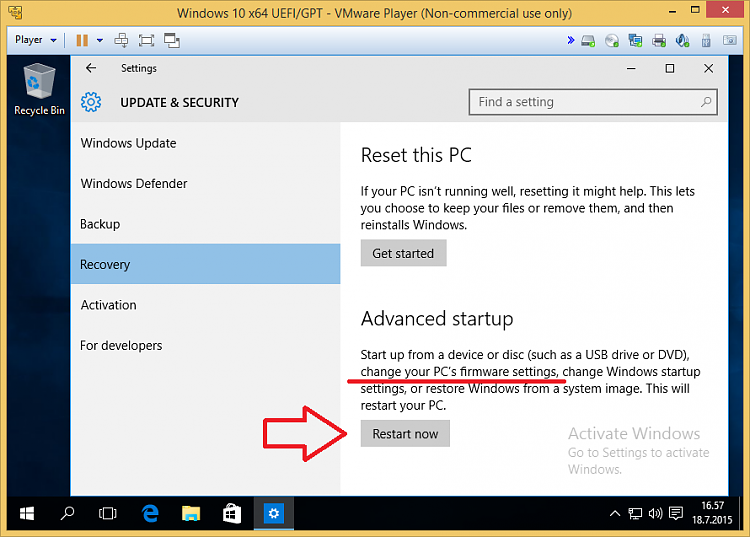Close the Settings window

coord(708,68)
